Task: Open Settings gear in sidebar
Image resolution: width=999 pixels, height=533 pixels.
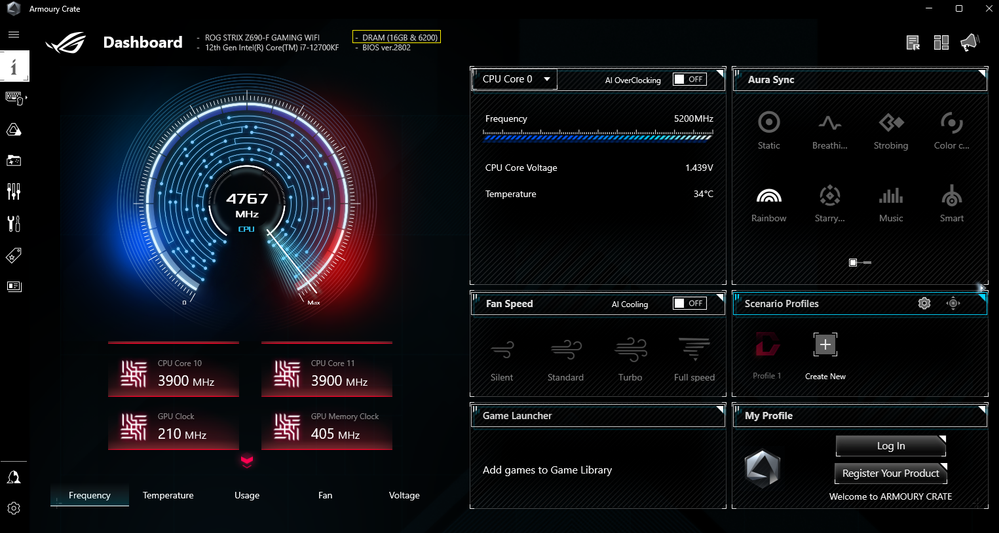Action: tap(14, 508)
